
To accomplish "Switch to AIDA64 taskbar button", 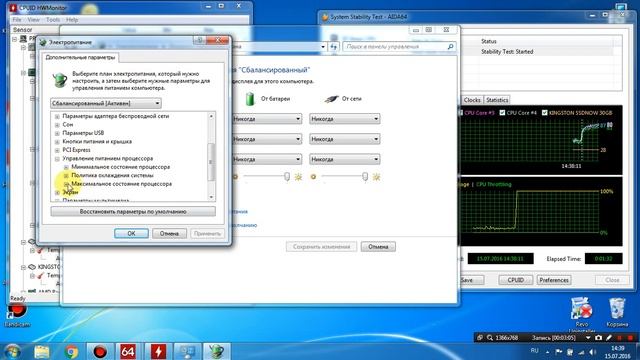I will pyautogui.click(x=128, y=351).
